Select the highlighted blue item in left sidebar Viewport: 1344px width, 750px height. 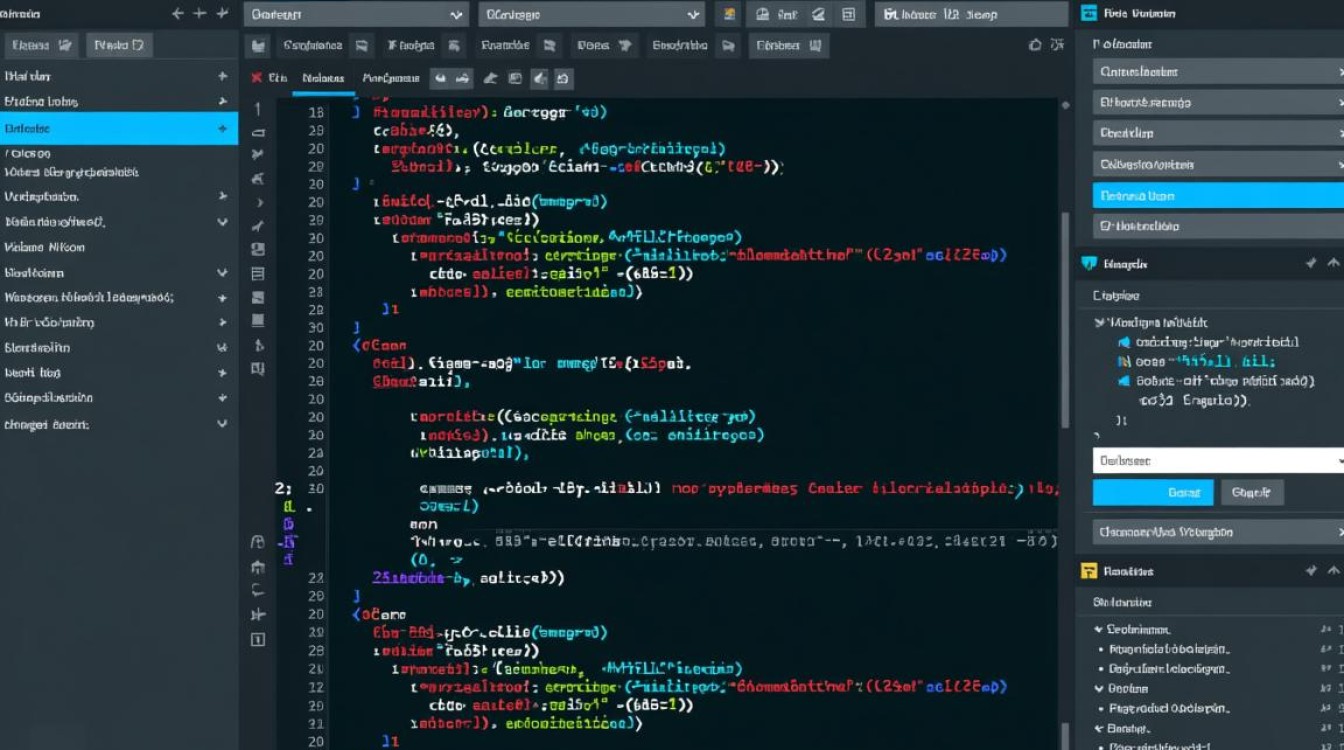[x=118, y=129]
